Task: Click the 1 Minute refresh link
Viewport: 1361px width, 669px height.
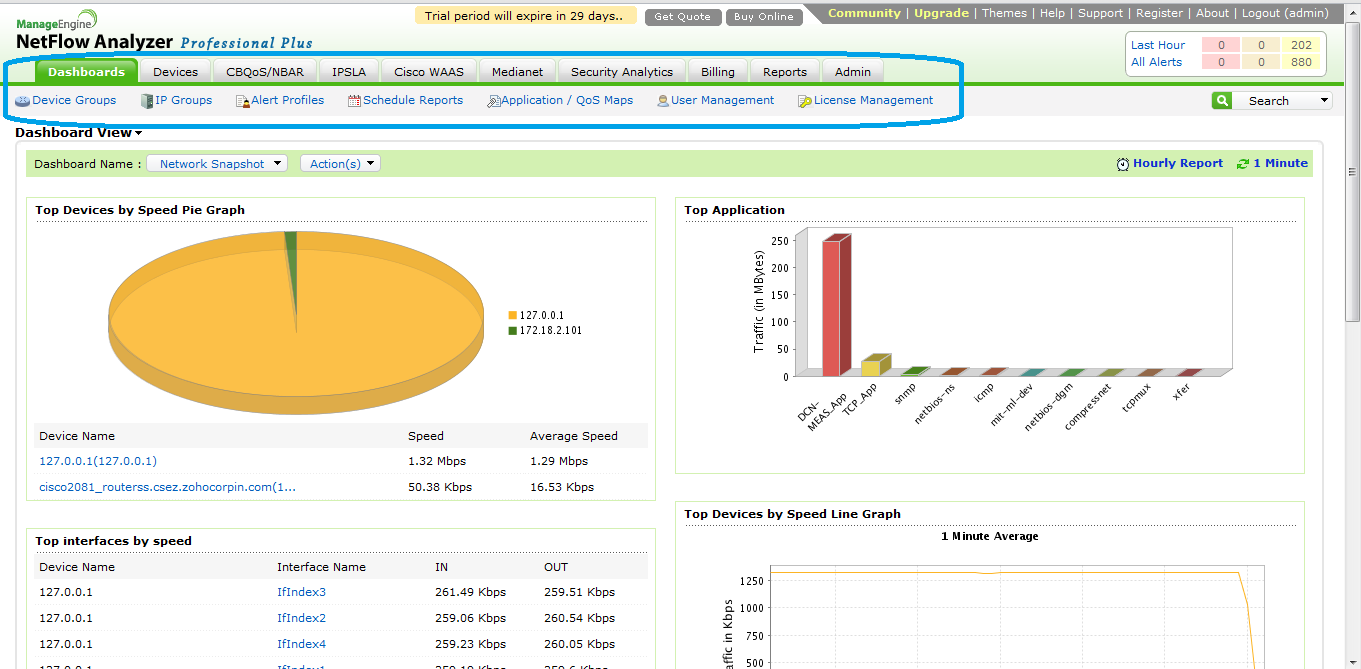Action: (1280, 163)
